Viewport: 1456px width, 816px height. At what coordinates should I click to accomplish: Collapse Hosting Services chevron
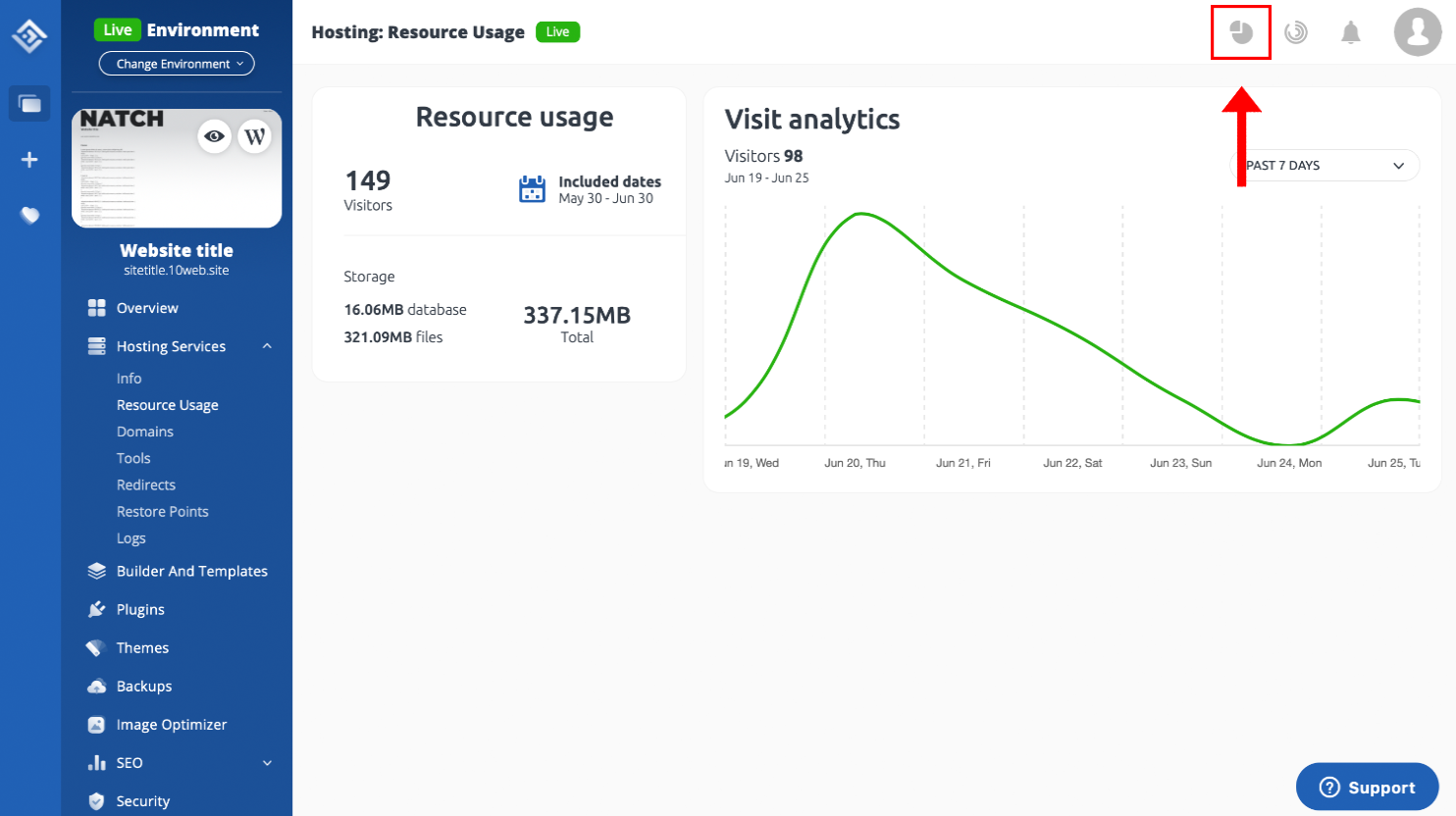[267, 346]
